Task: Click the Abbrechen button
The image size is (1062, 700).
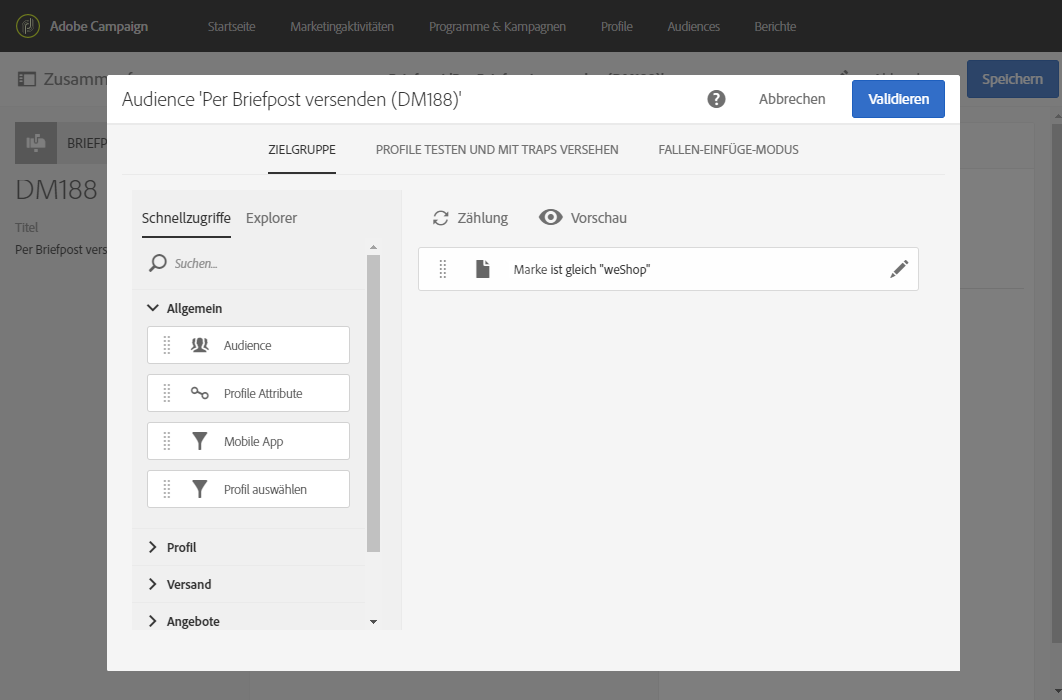Action: (x=792, y=99)
